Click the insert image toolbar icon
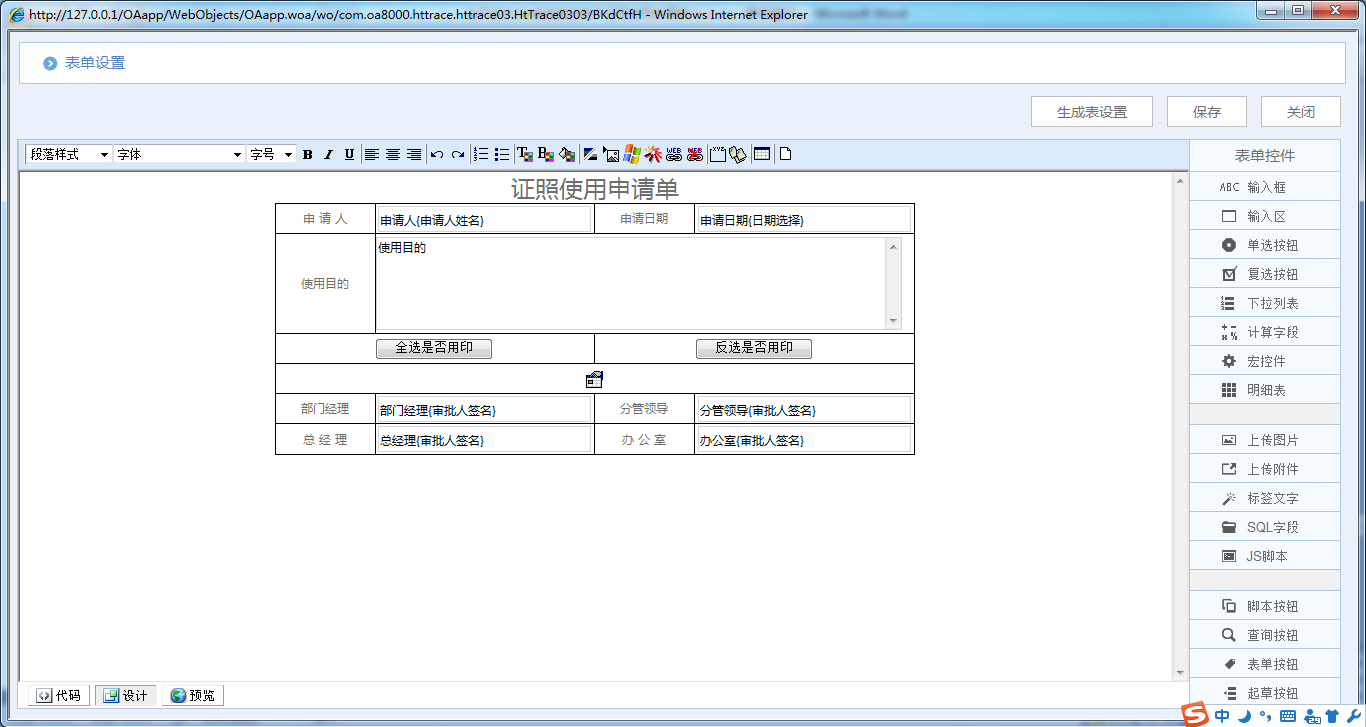The image size is (1366, 727). pyautogui.click(x=612, y=154)
